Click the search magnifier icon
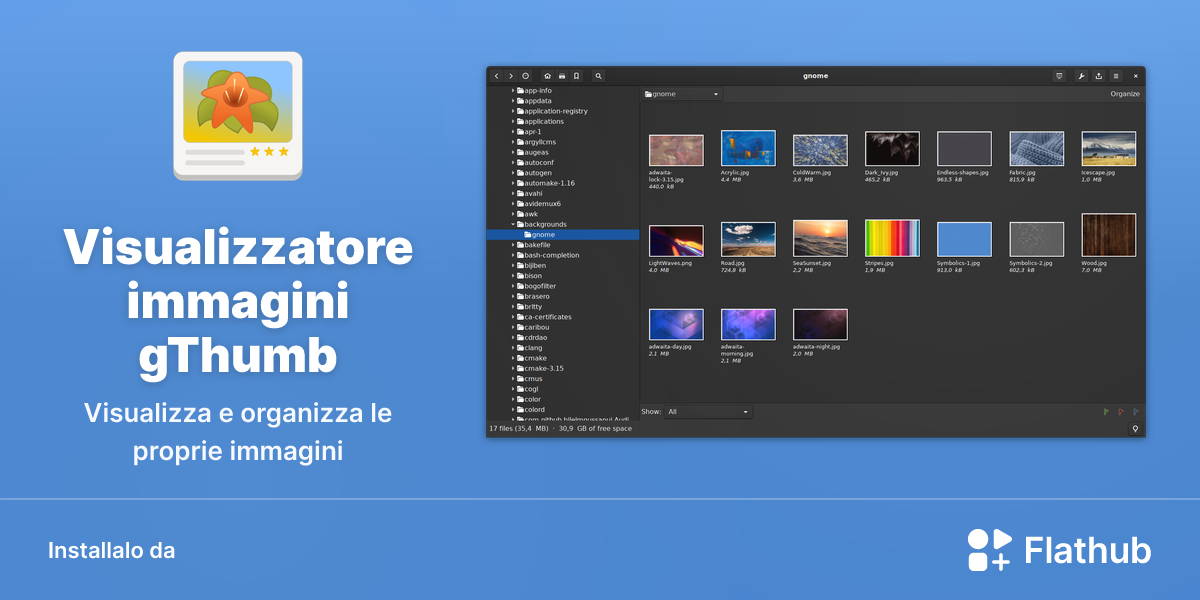Image resolution: width=1200 pixels, height=600 pixels. coord(598,76)
